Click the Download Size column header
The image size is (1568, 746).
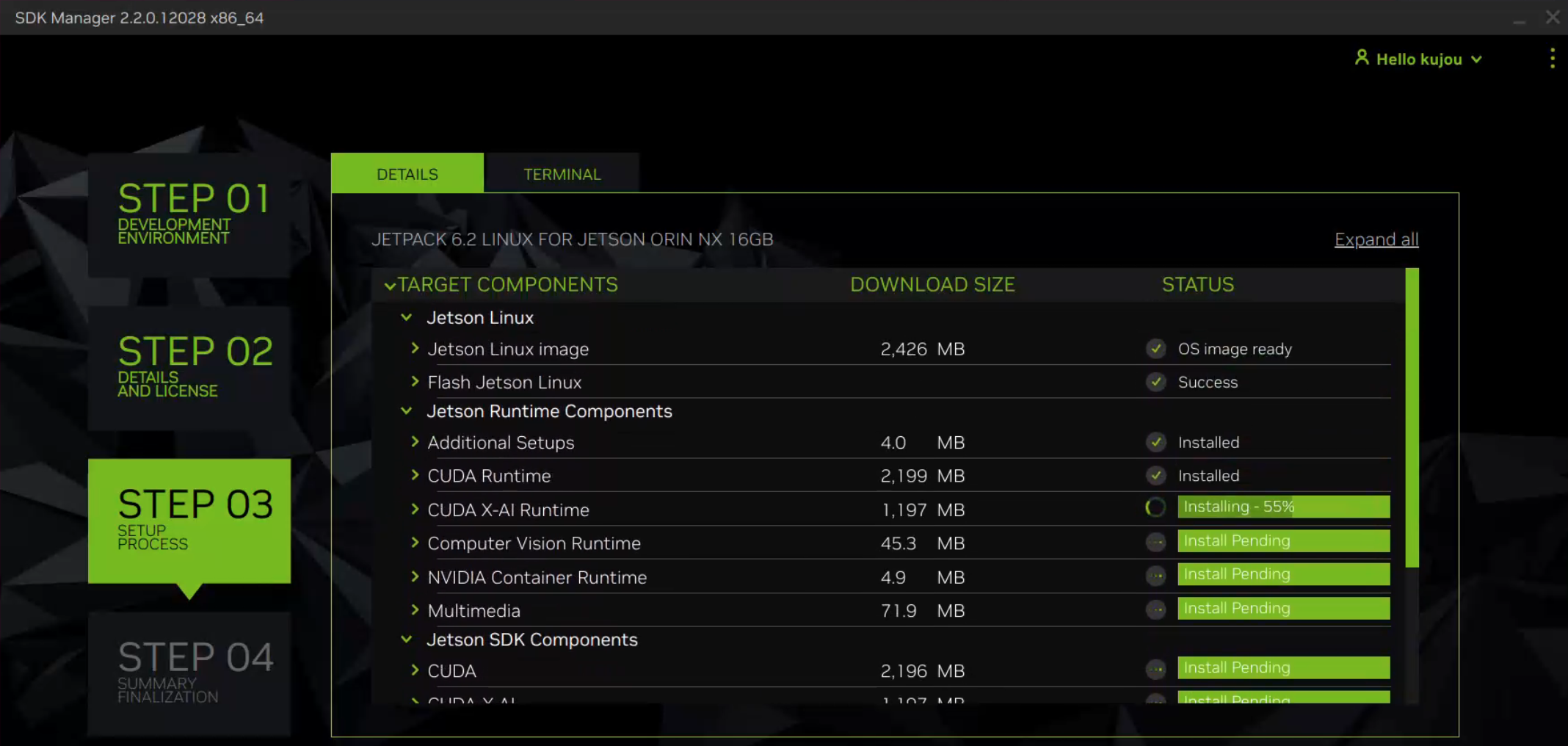pyautogui.click(x=932, y=284)
